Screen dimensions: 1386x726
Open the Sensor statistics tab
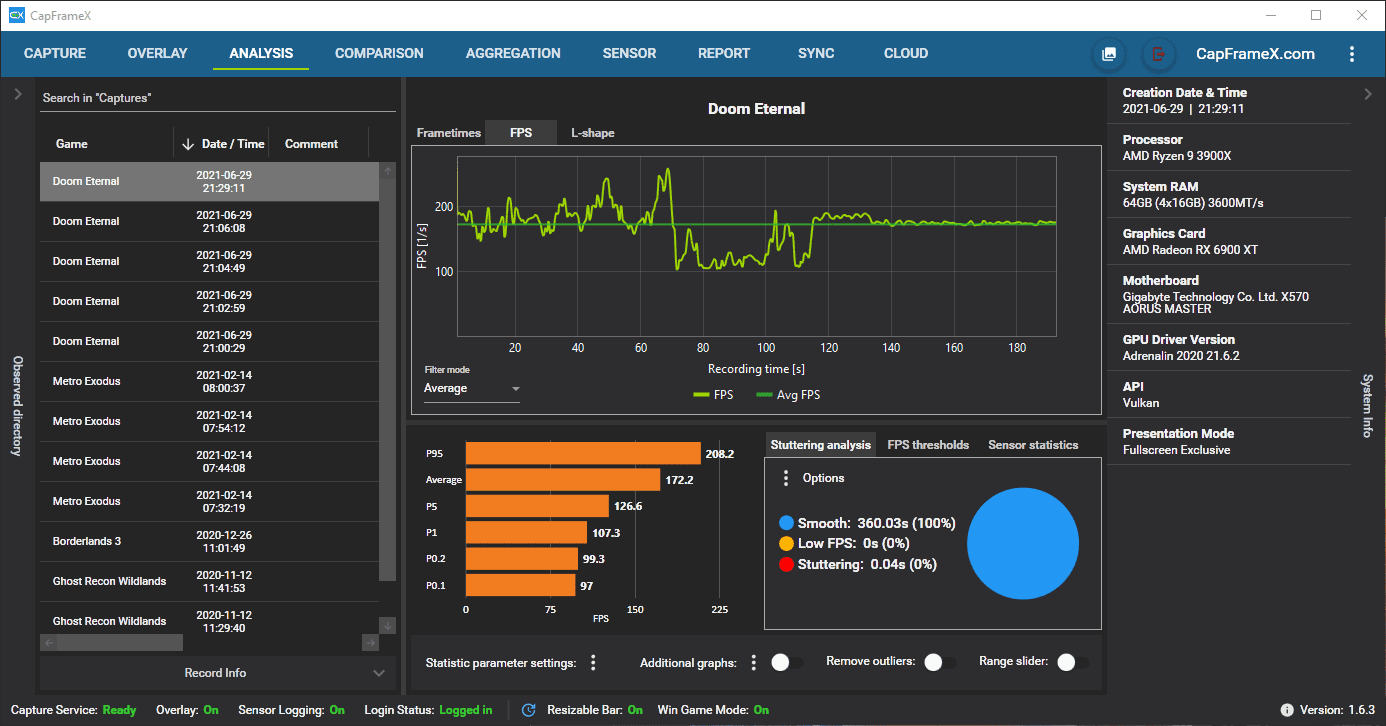click(1033, 445)
